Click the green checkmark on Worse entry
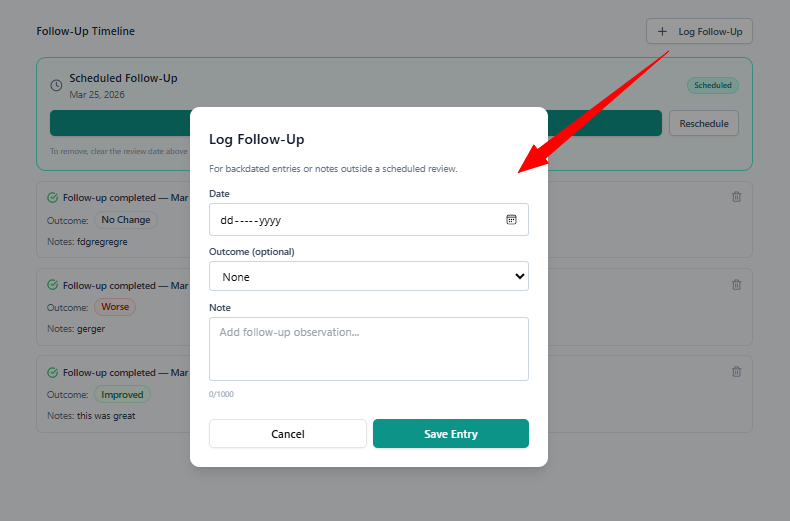The height and width of the screenshot is (521, 790). click(53, 286)
